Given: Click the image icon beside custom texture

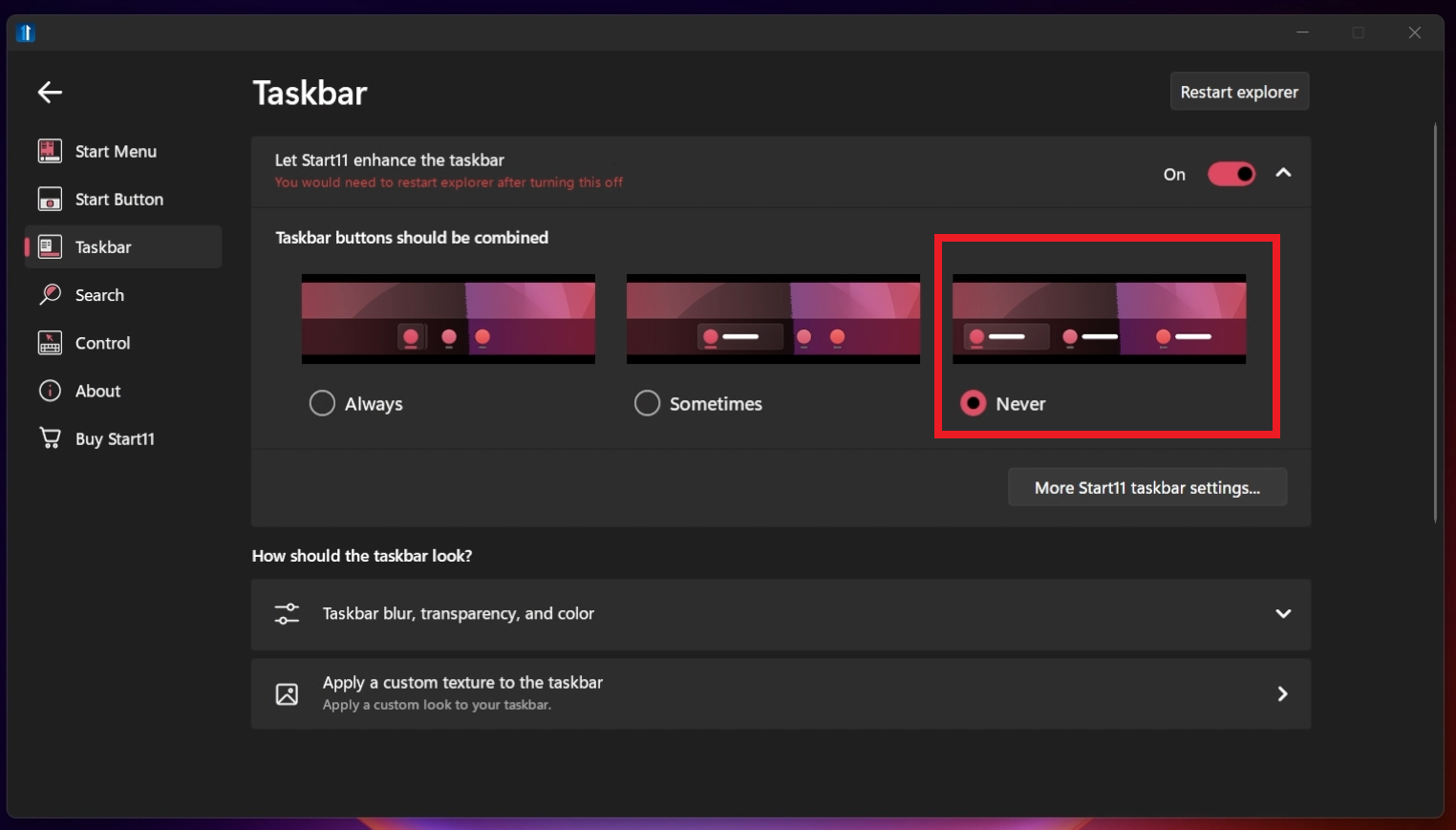Looking at the screenshot, I should (x=287, y=694).
